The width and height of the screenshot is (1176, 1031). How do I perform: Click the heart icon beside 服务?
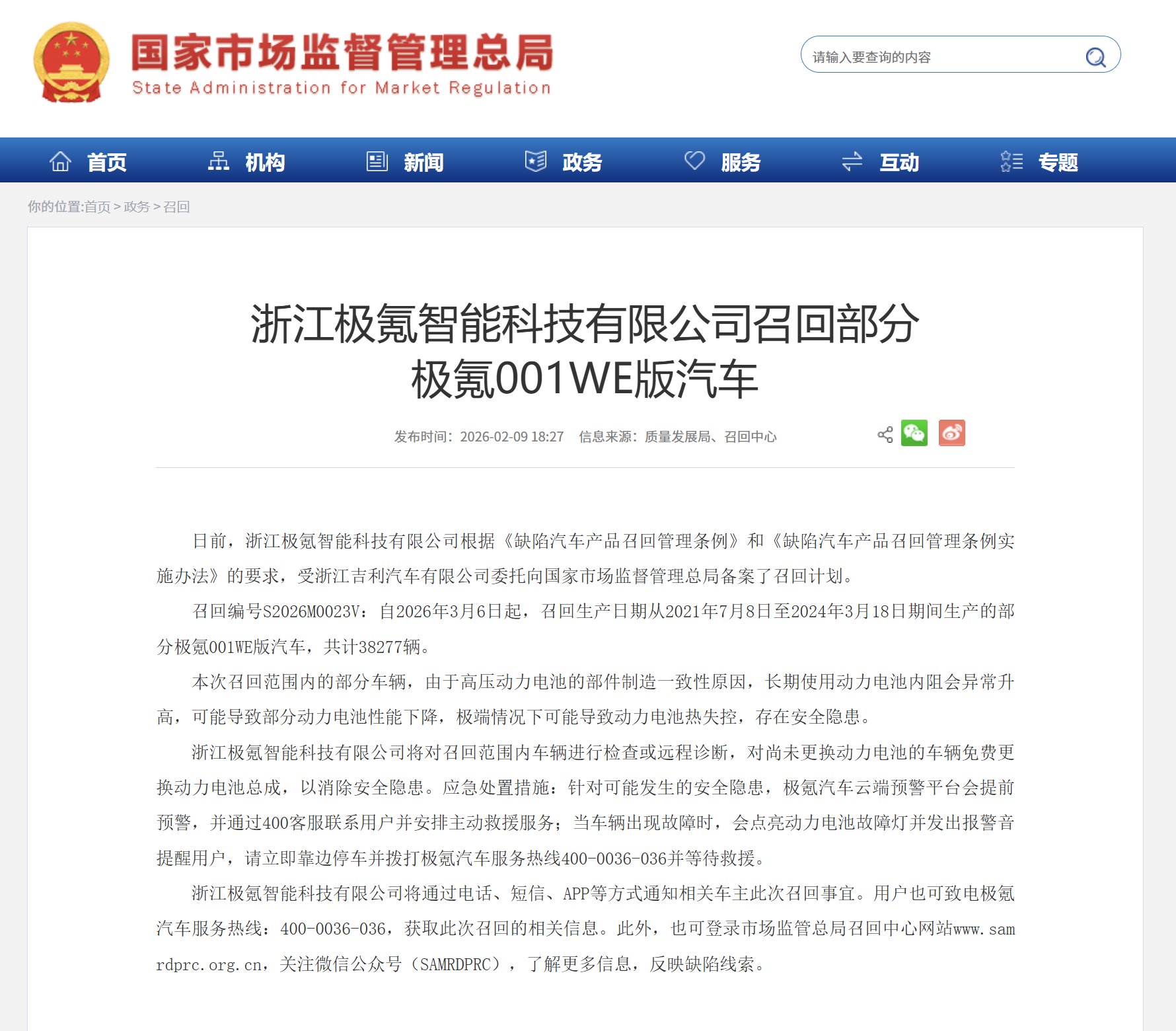[x=694, y=160]
